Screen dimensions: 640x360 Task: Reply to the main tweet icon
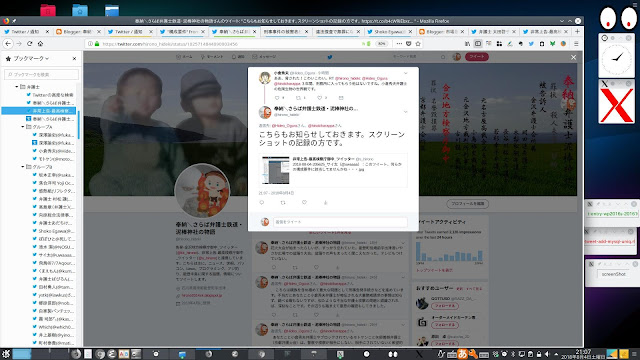[x=262, y=202]
